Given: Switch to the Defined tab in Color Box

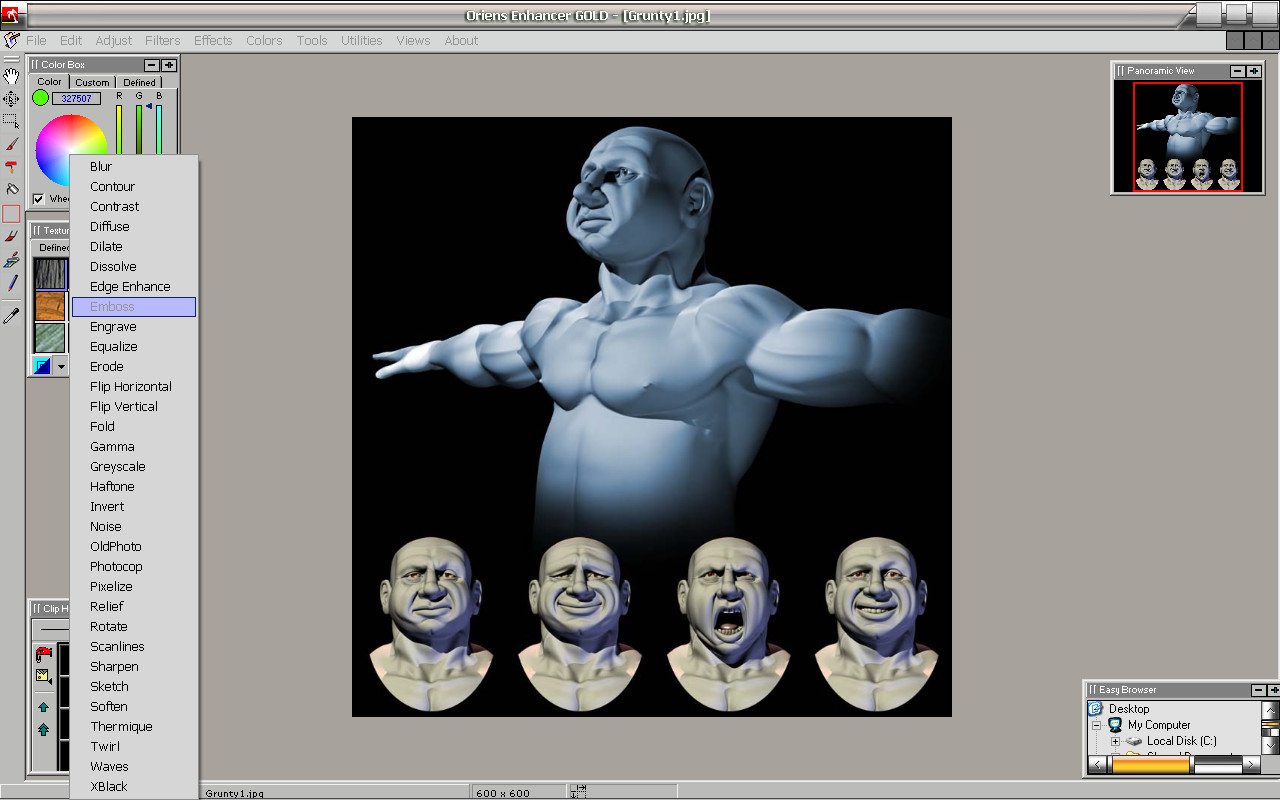Looking at the screenshot, I should click(139, 83).
